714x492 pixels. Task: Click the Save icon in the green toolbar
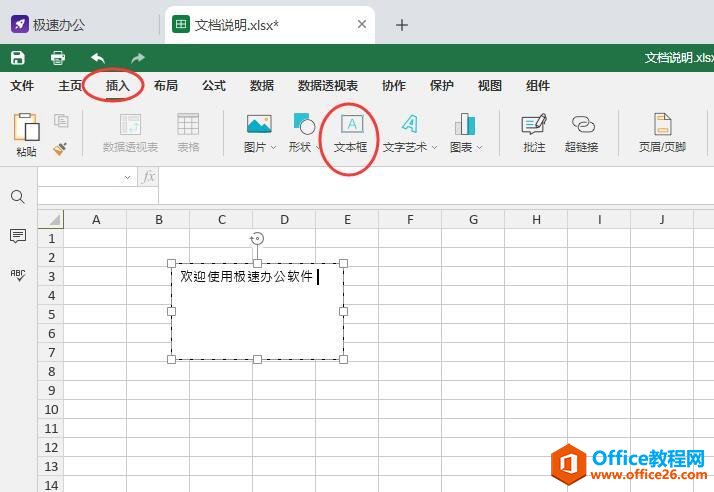18,58
